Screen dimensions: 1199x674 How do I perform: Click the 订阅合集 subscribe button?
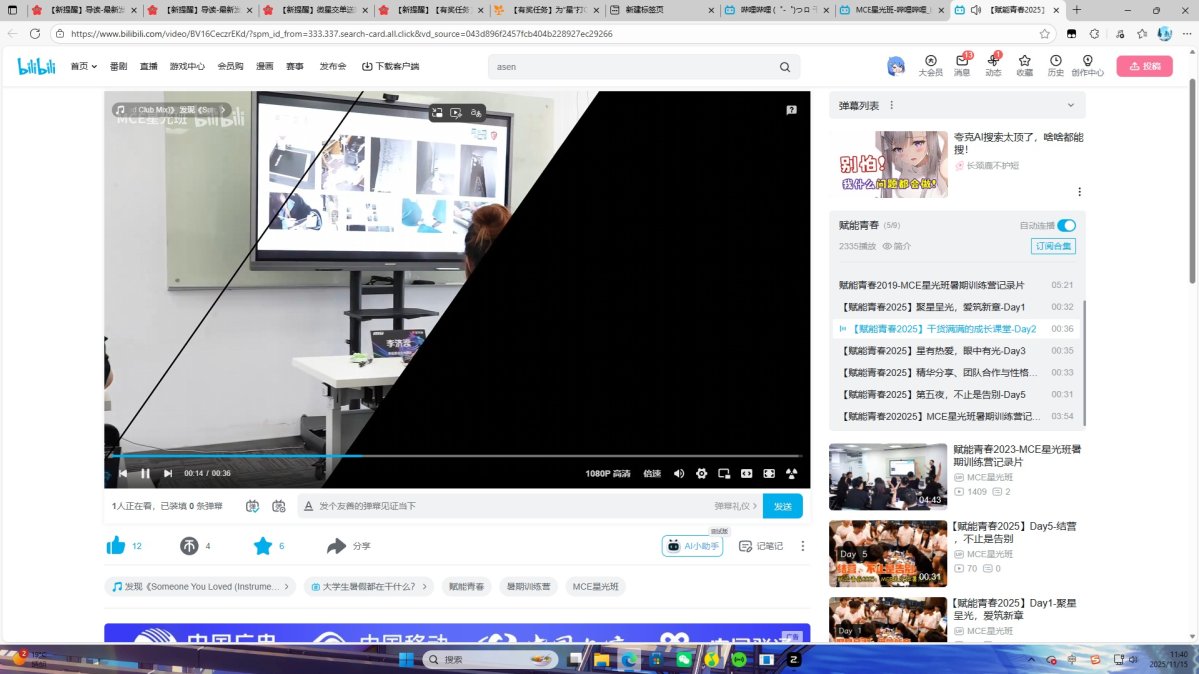click(x=1053, y=246)
